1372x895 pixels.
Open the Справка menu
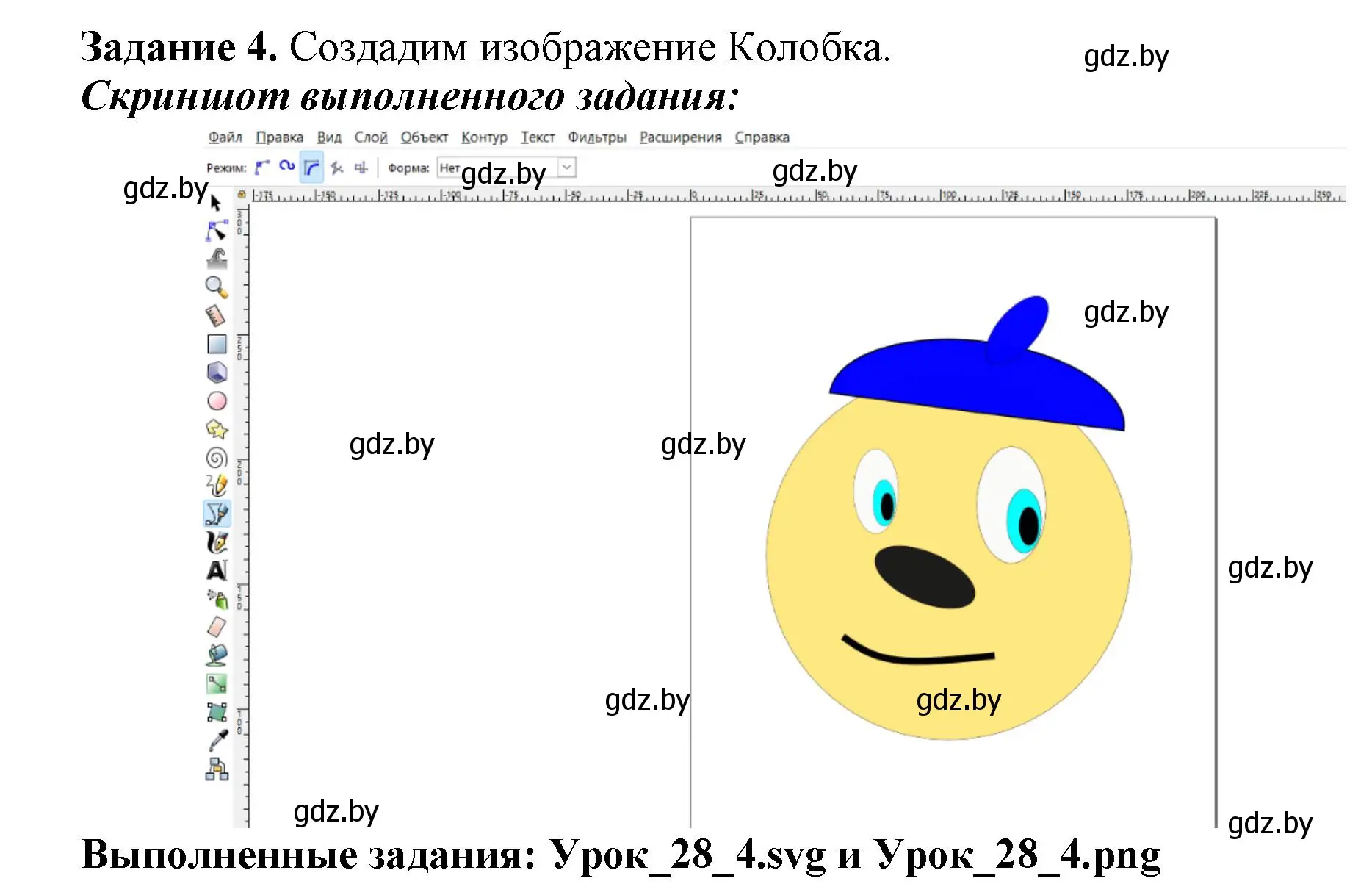click(x=762, y=137)
